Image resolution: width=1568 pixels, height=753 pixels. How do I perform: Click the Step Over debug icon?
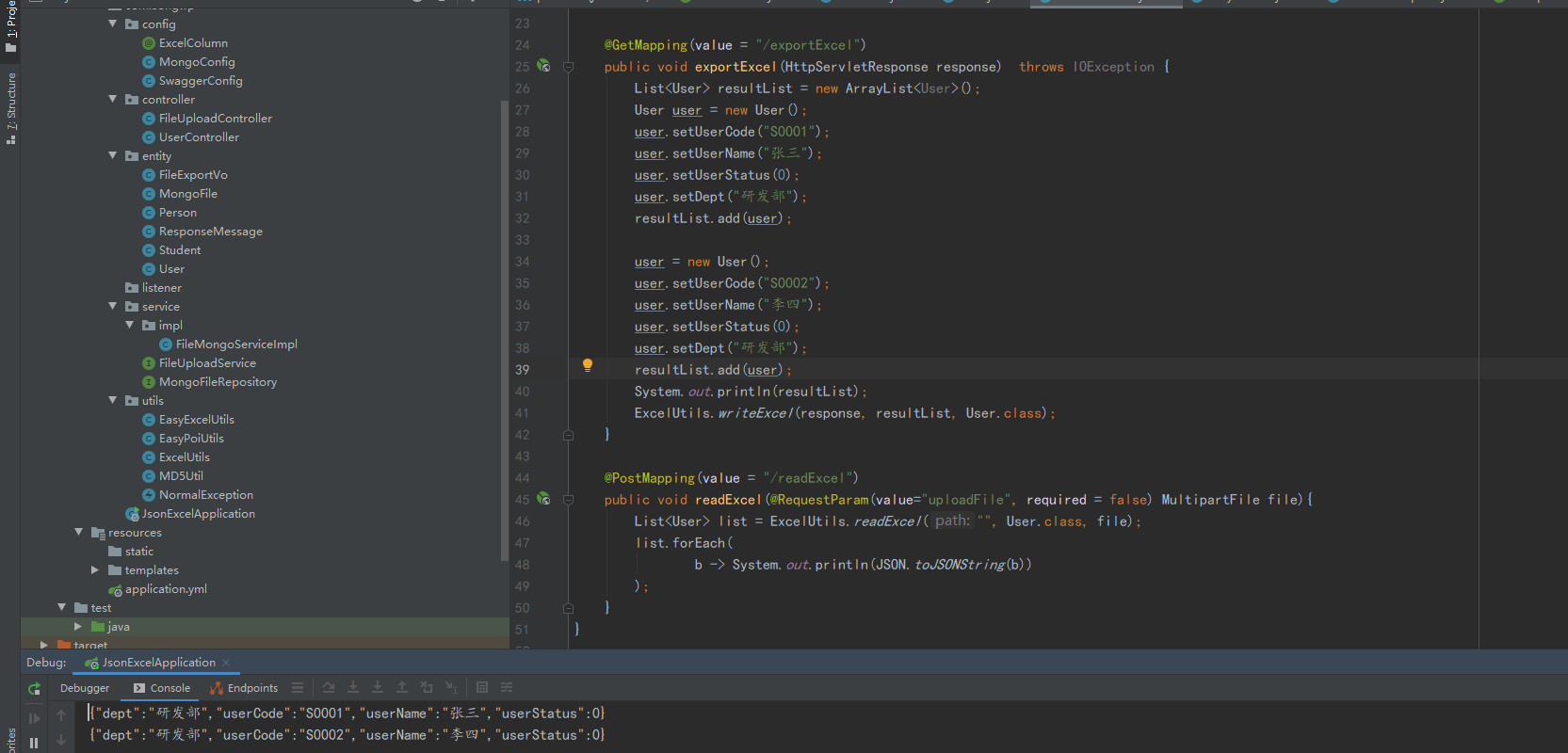[x=329, y=688]
